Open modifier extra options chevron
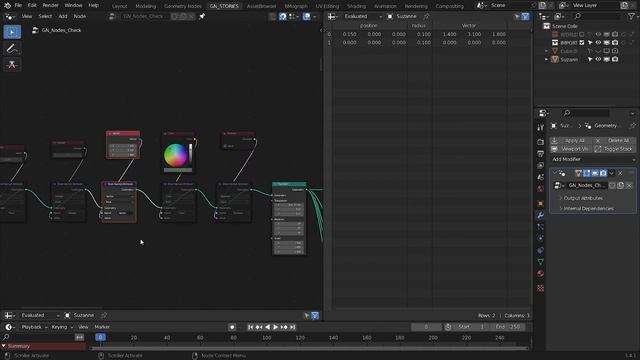This screenshot has width=640, height=360. tap(611, 173)
